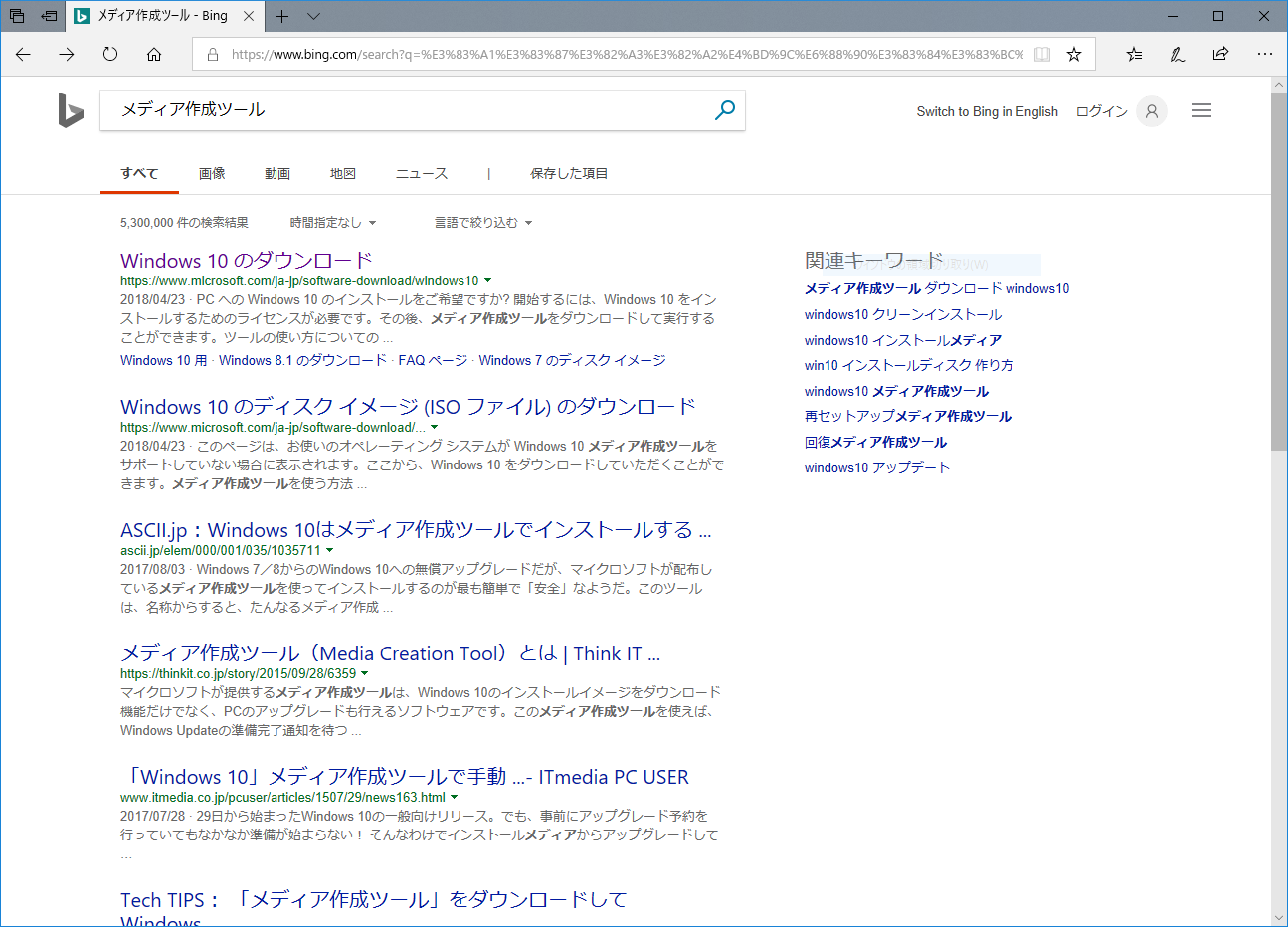Click メディア作成ツール ダウンロード windows10 keyword
This screenshot has width=1288, height=927.
click(937, 288)
